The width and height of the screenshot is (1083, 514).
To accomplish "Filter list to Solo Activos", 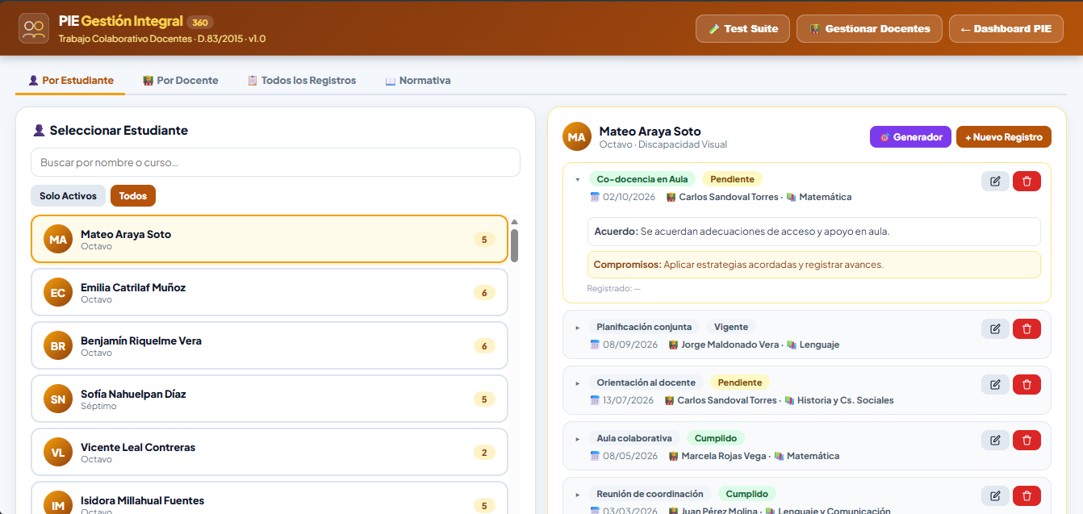I will 68,196.
